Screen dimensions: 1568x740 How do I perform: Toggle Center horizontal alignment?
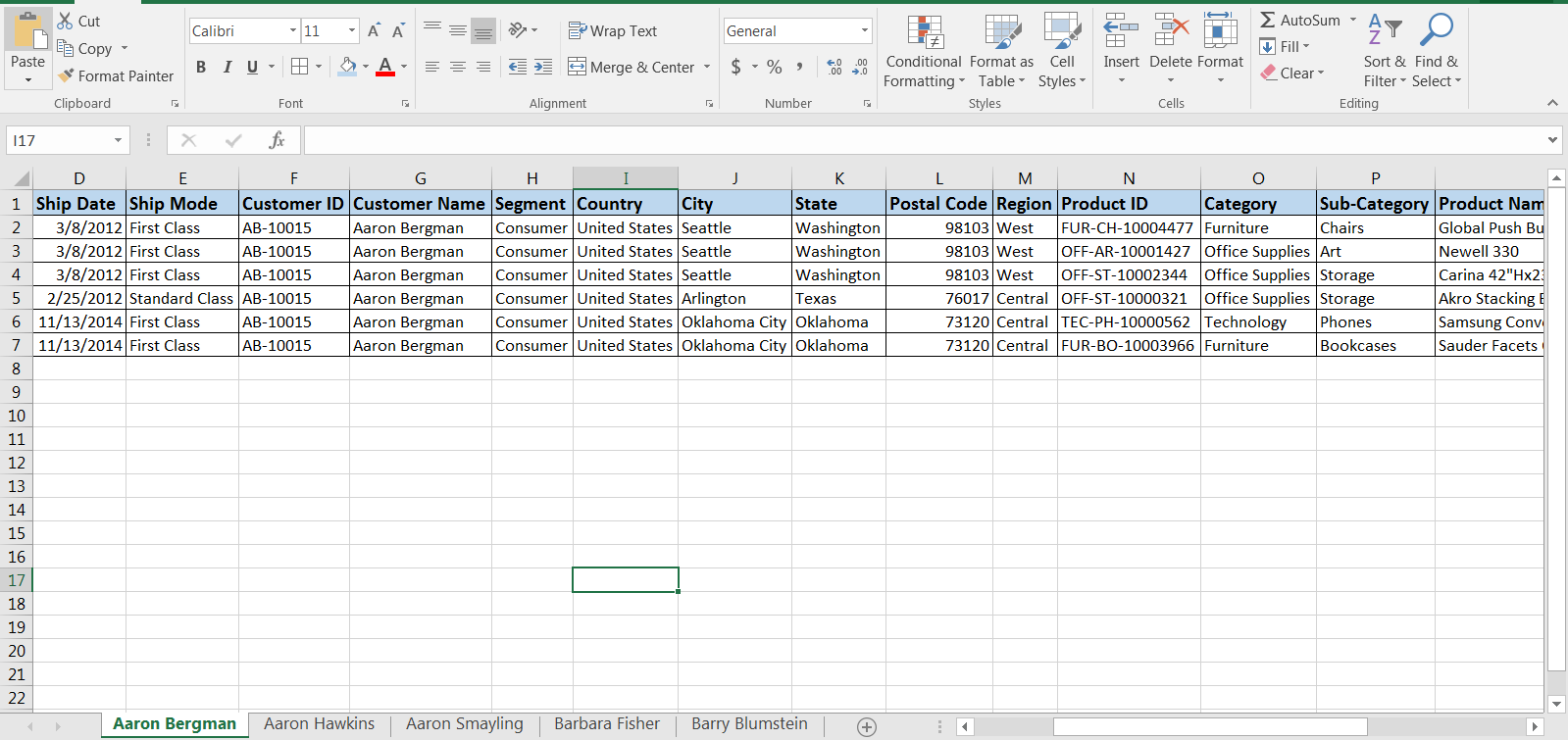458,67
